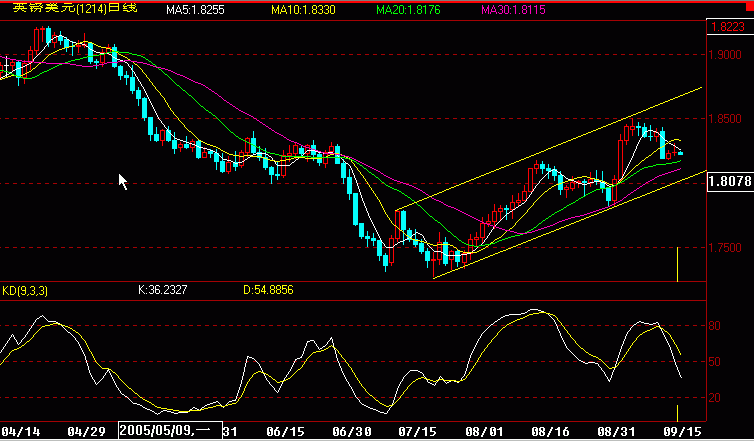Click the 04/29 date label
This screenshot has width=754, height=441.
point(87,430)
